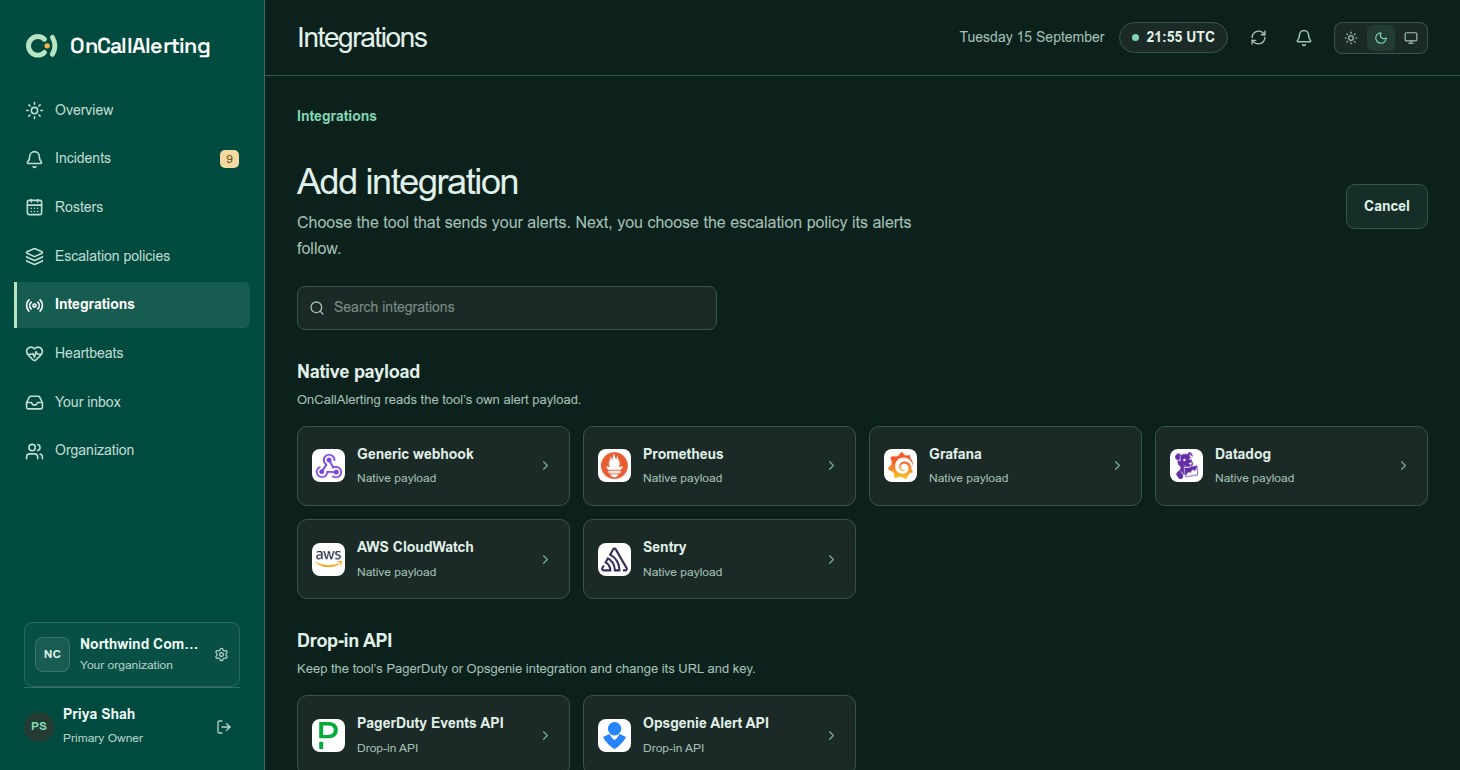
Task: Open Incidents in the sidebar
Action: (x=132, y=159)
